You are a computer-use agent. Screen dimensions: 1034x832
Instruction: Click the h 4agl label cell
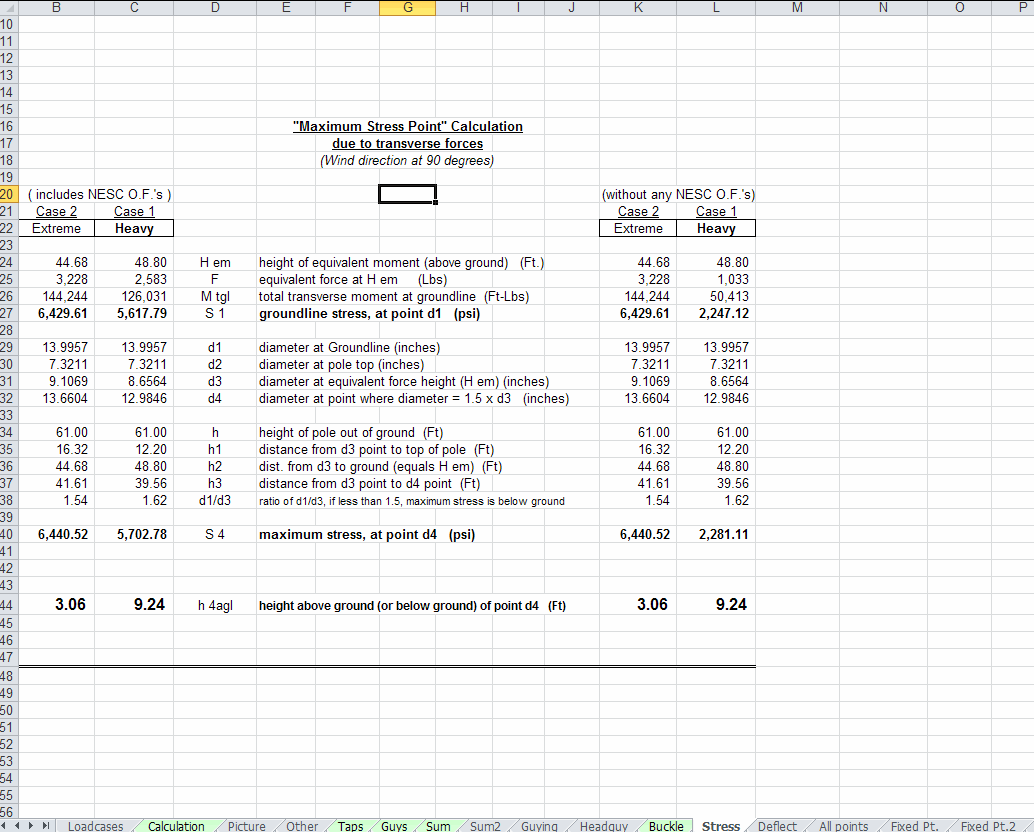214,606
